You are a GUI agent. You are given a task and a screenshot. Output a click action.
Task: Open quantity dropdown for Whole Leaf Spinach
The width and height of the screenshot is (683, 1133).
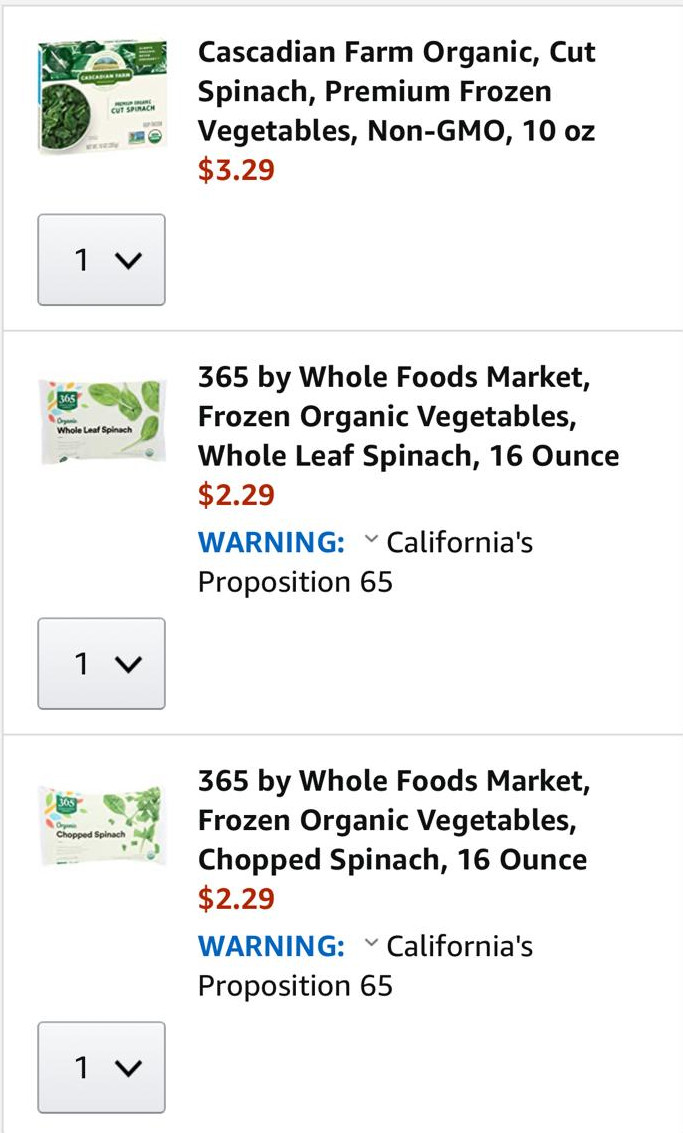[101, 664]
